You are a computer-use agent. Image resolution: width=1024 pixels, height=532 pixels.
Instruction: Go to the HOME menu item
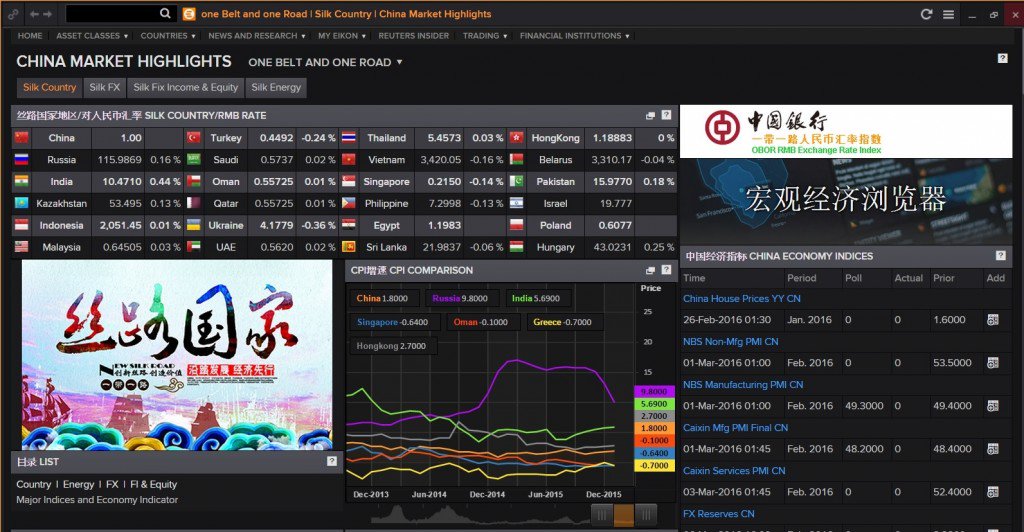point(30,36)
